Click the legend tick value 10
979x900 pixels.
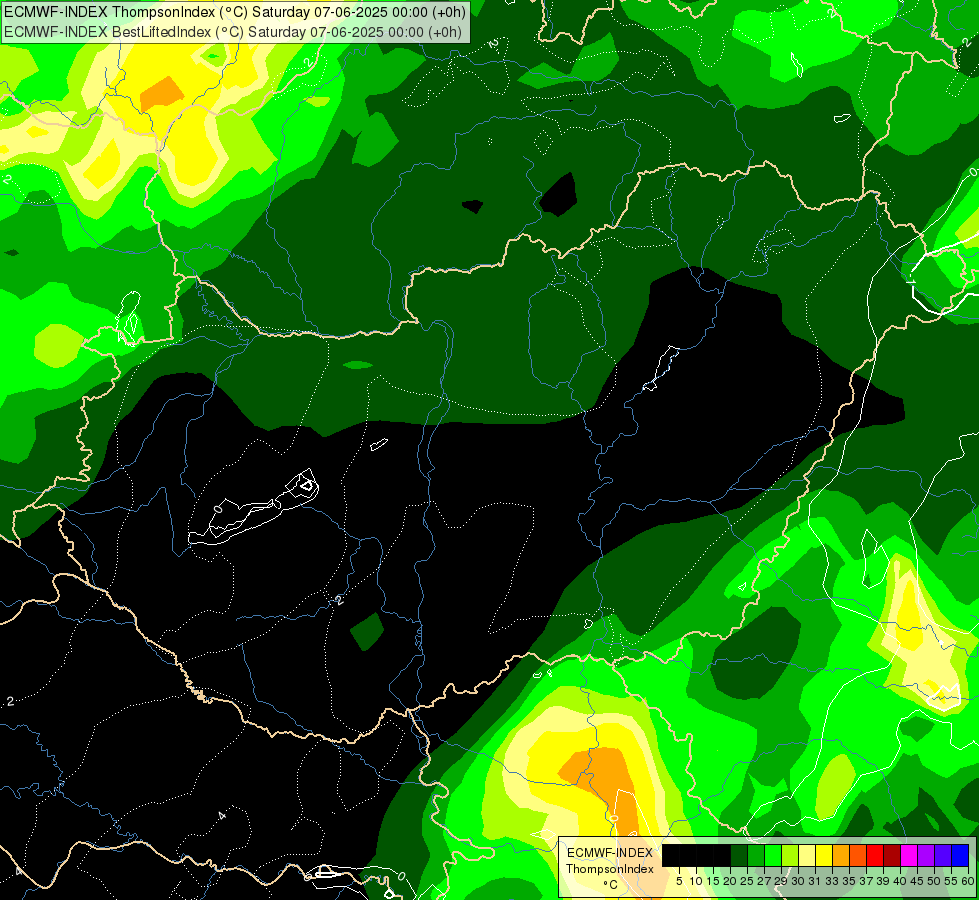(696, 881)
